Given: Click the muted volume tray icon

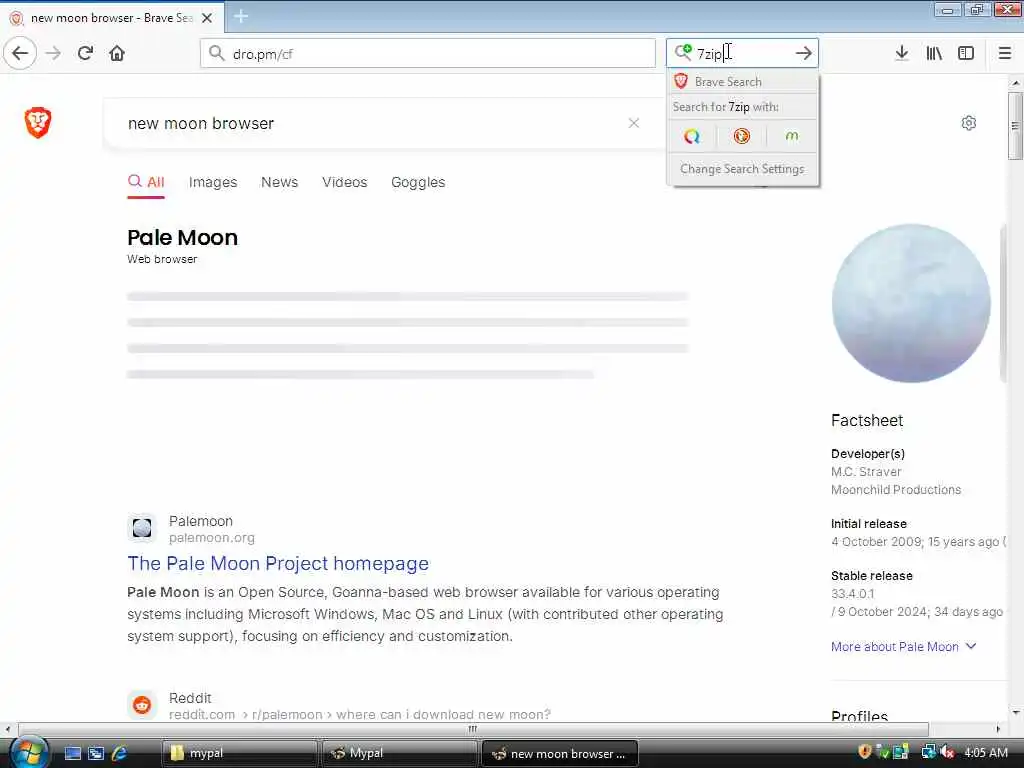Looking at the screenshot, I should click(x=948, y=752).
